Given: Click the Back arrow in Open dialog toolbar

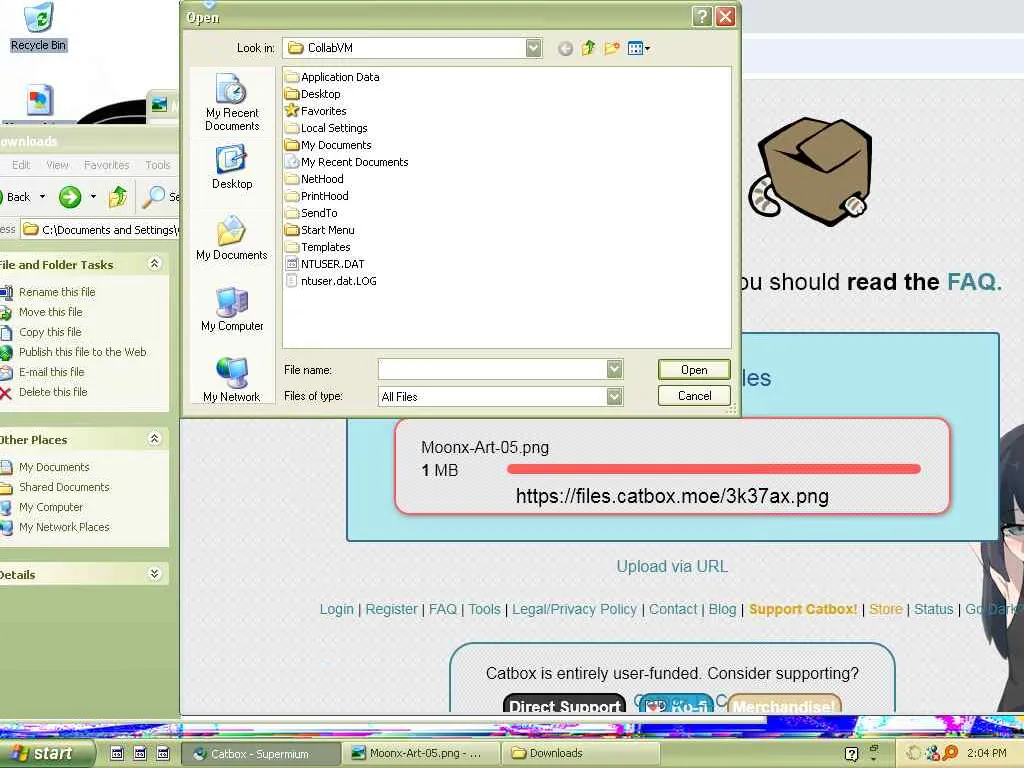Looking at the screenshot, I should 566,48.
